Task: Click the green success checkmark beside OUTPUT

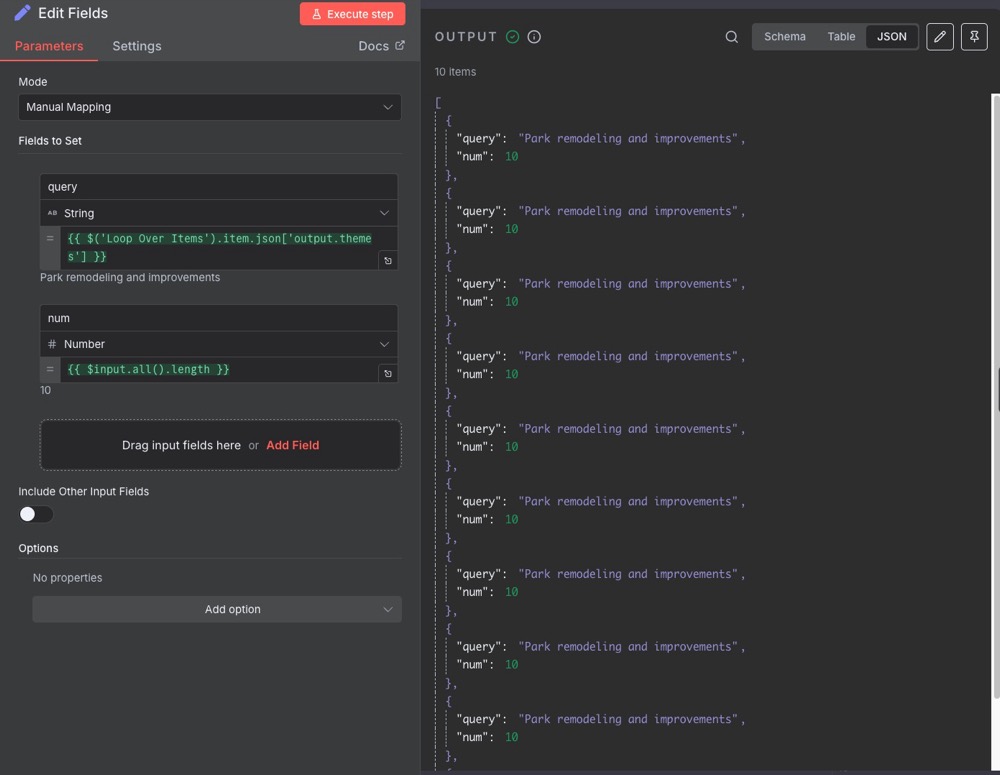Action: tap(513, 37)
